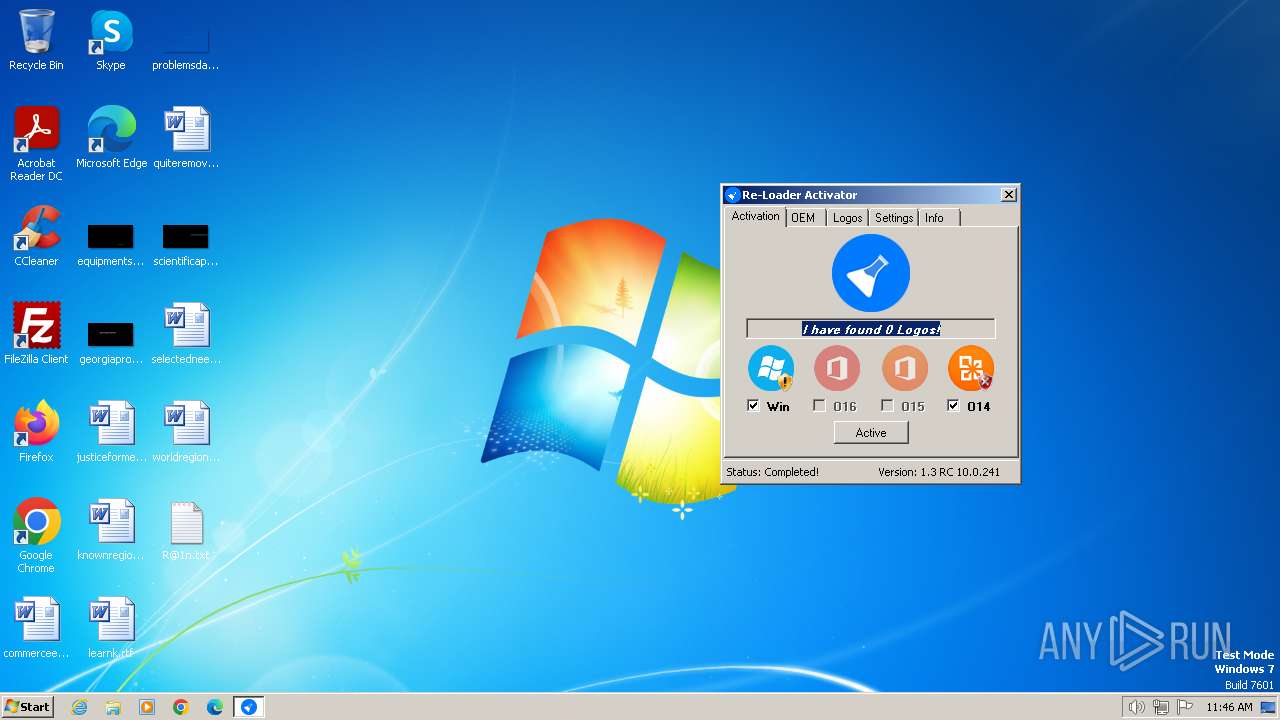
Task: Open Windows Explorer from taskbar
Action: pos(113,707)
